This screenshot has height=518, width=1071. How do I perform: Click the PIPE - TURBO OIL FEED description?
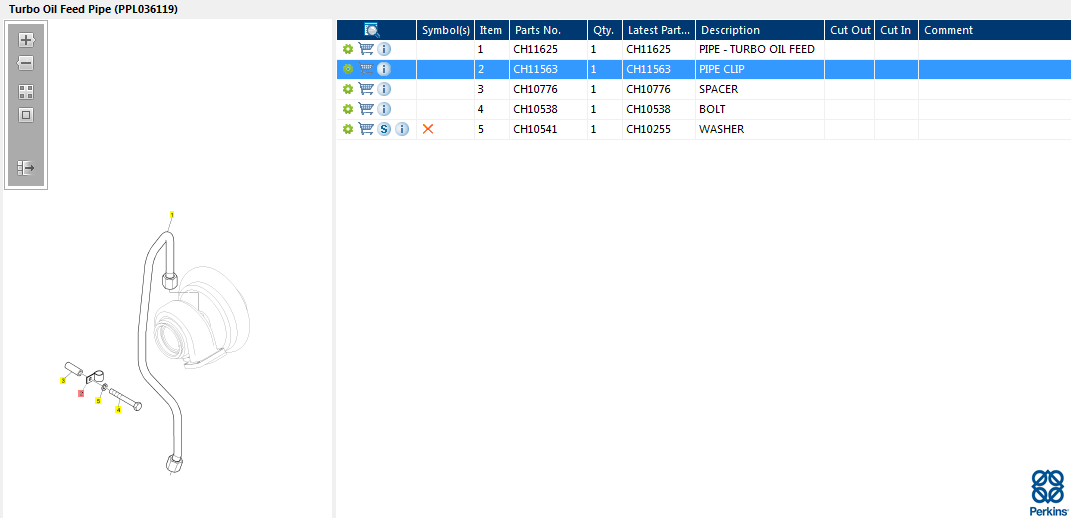757,49
